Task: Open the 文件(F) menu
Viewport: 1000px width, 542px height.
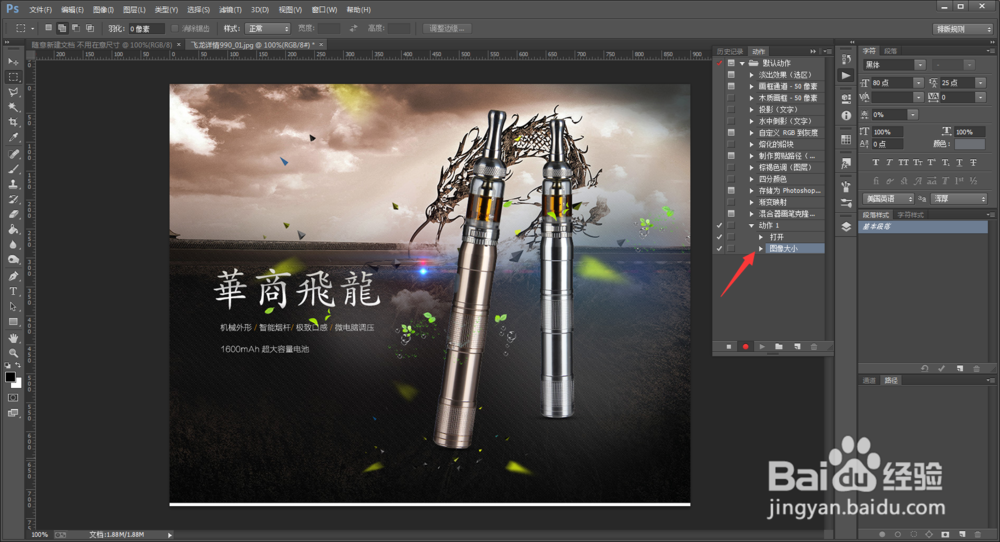Action: point(40,10)
